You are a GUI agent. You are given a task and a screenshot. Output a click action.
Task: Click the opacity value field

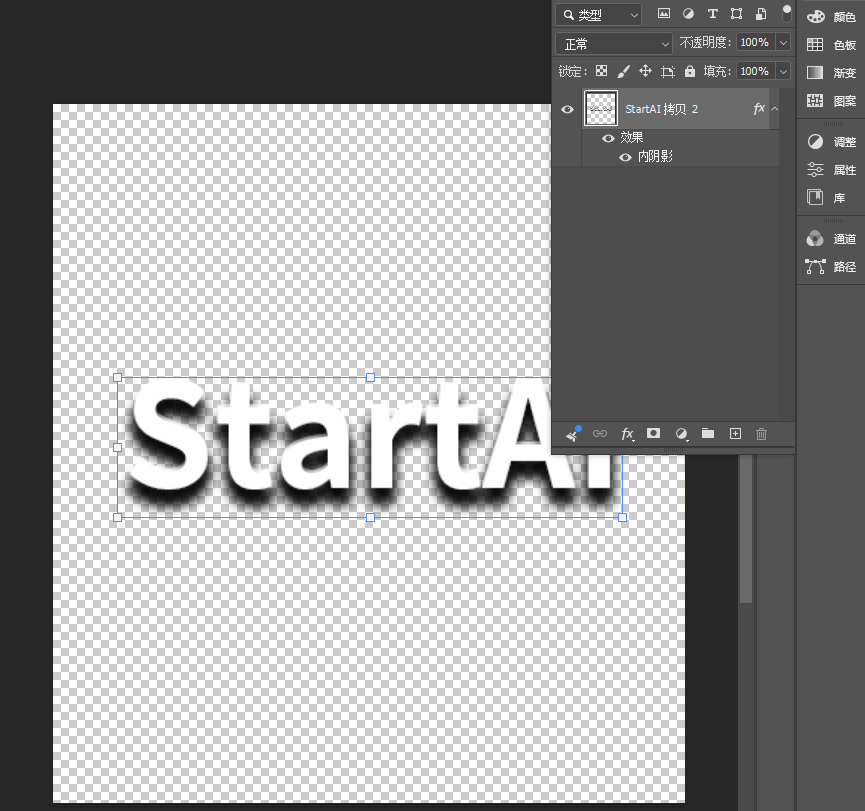[x=754, y=42]
